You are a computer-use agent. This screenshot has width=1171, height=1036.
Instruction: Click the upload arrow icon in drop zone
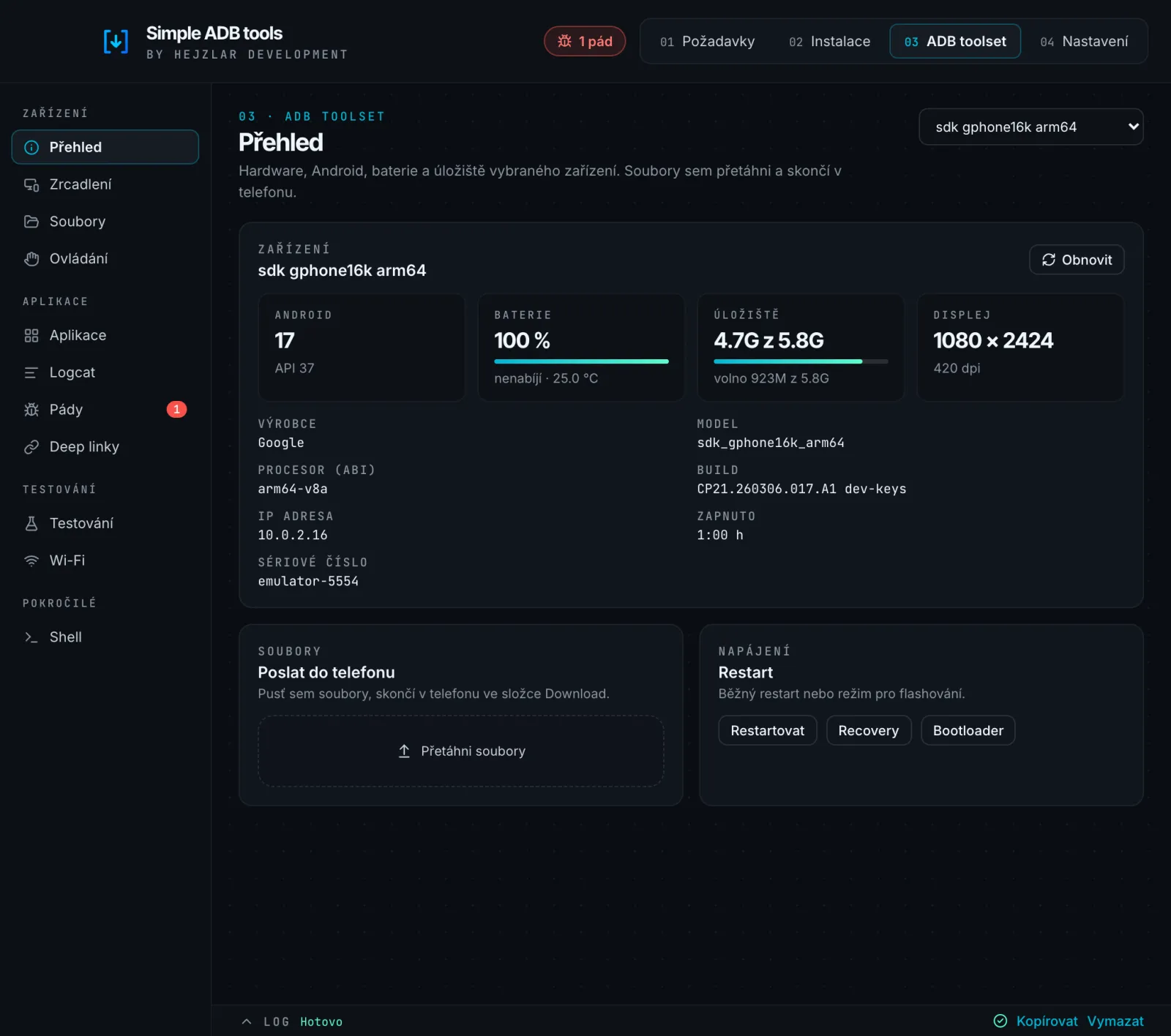(404, 751)
